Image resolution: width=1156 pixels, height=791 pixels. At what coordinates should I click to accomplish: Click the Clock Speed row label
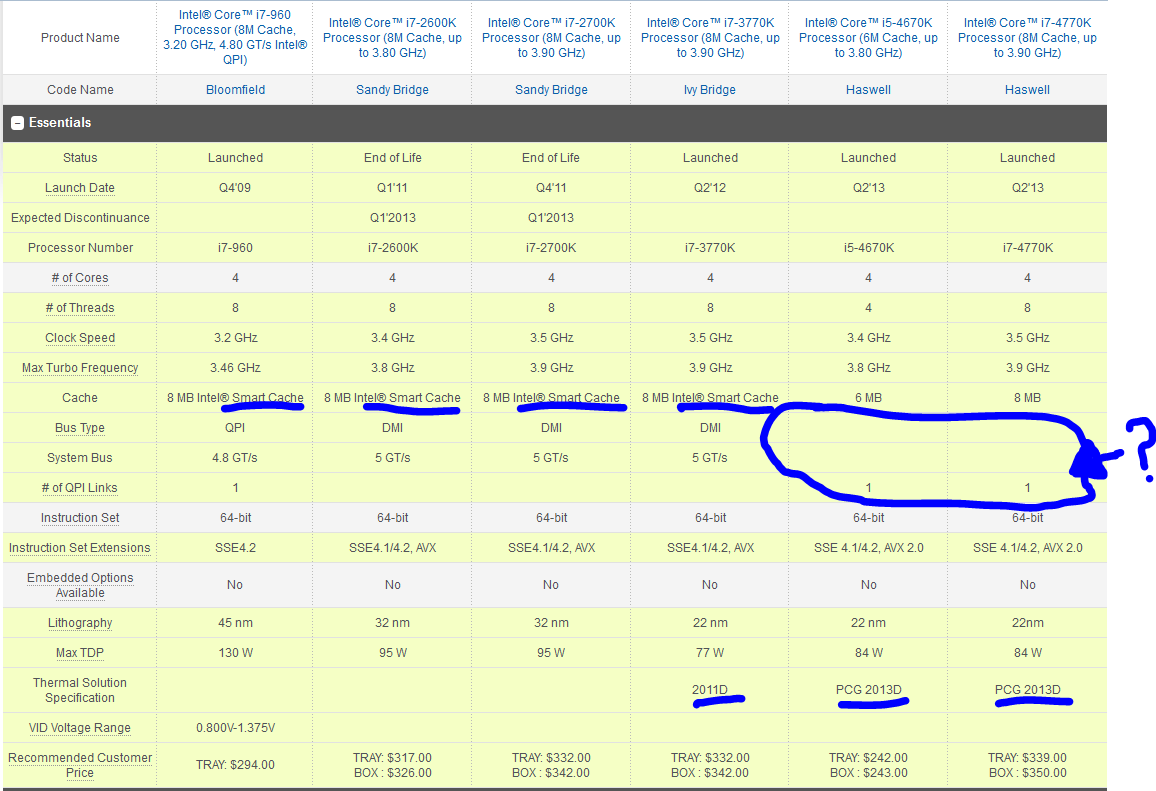[x=80, y=338]
